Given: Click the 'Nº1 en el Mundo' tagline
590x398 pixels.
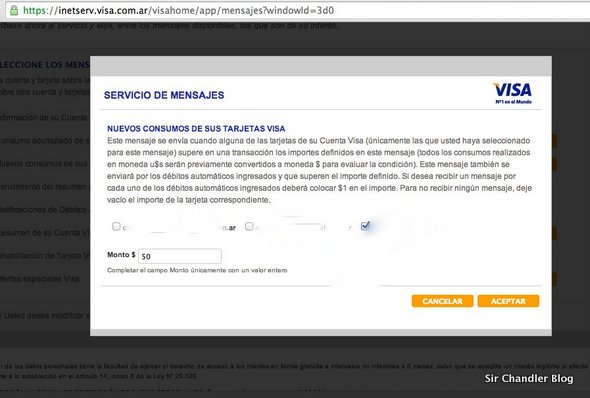Looking at the screenshot, I should tap(513, 102).
